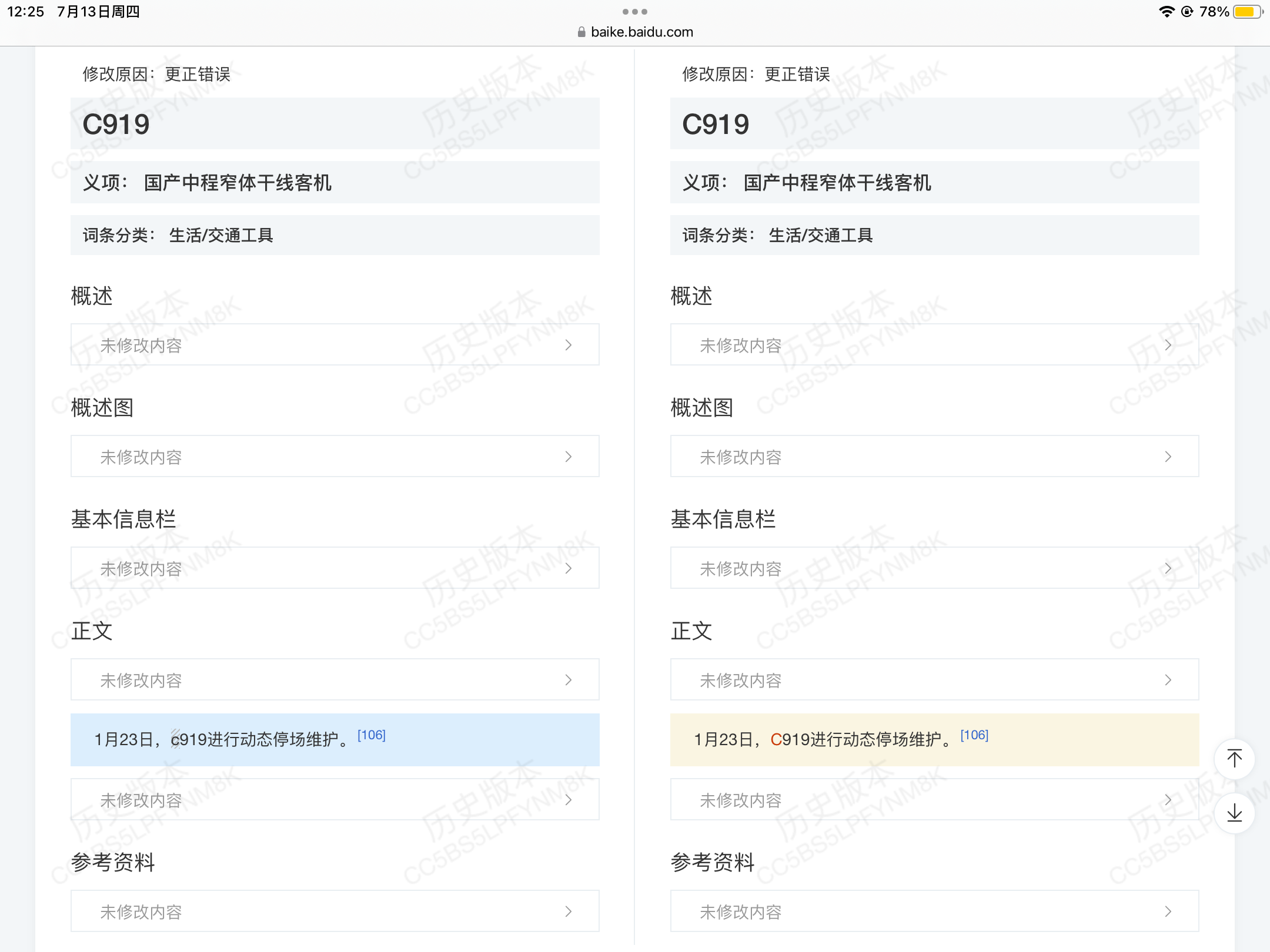This screenshot has height=952, width=1270.
Task: Click the 基本信息栏 heading in right column
Action: [723, 519]
